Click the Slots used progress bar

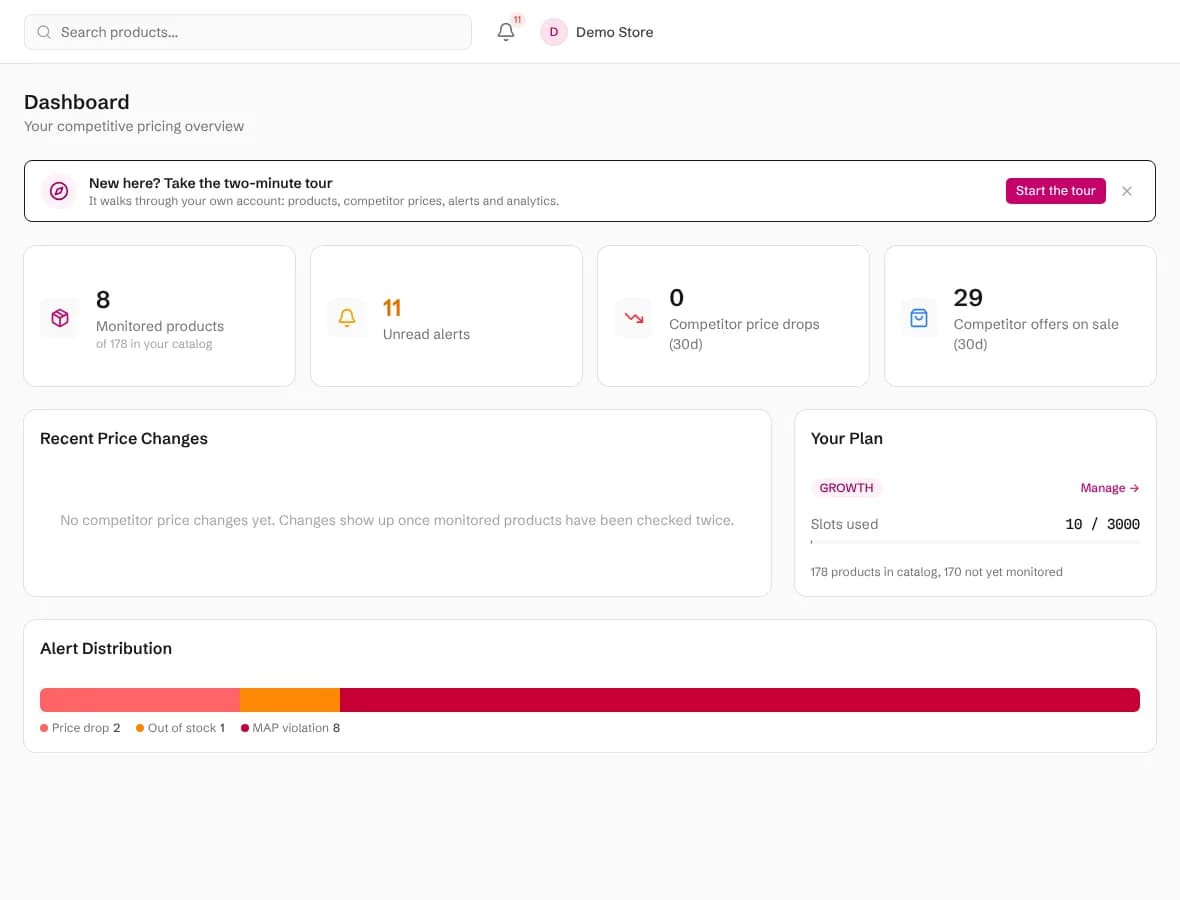coord(975,542)
